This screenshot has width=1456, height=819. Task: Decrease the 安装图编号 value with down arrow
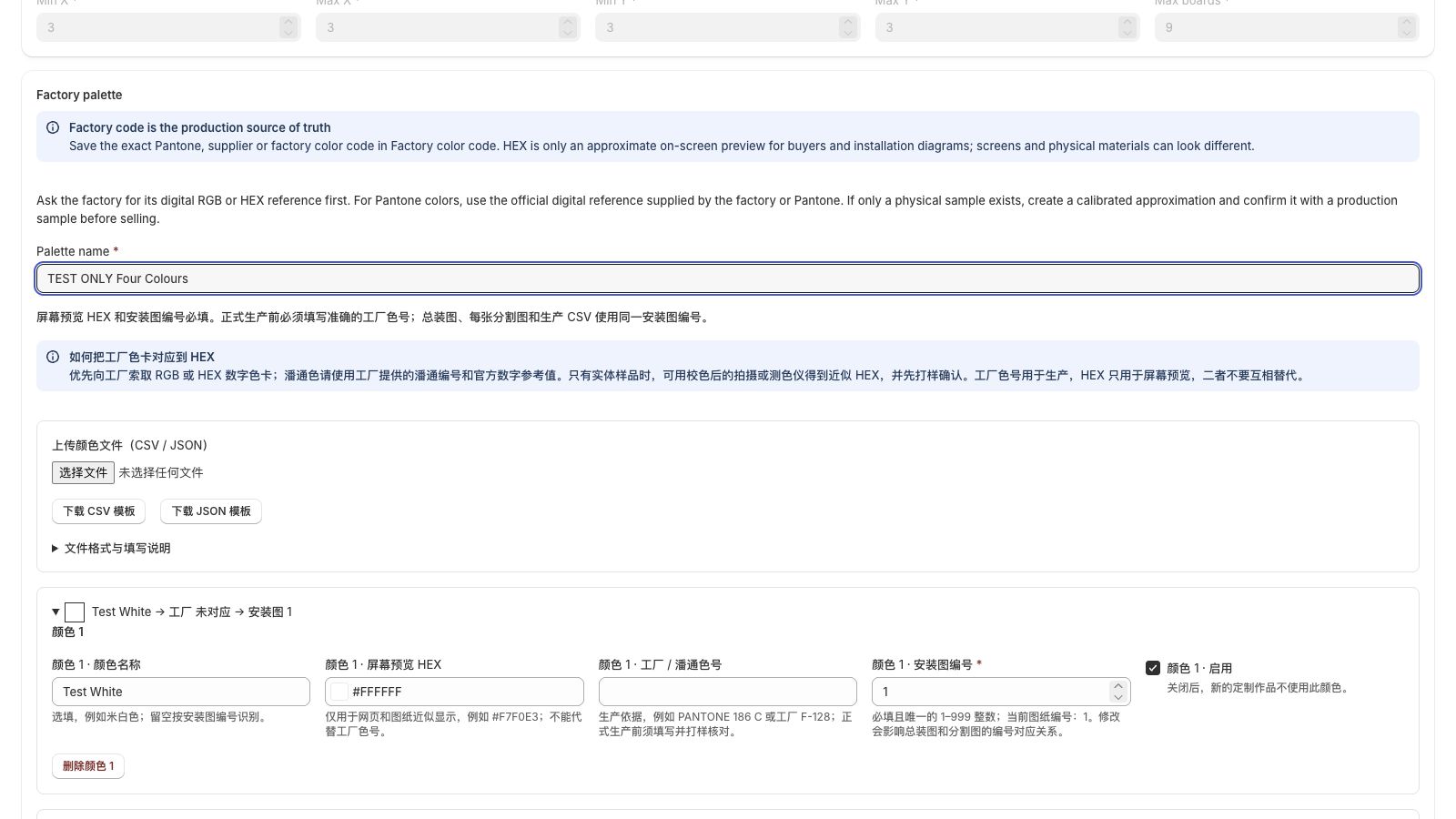[1118, 698]
